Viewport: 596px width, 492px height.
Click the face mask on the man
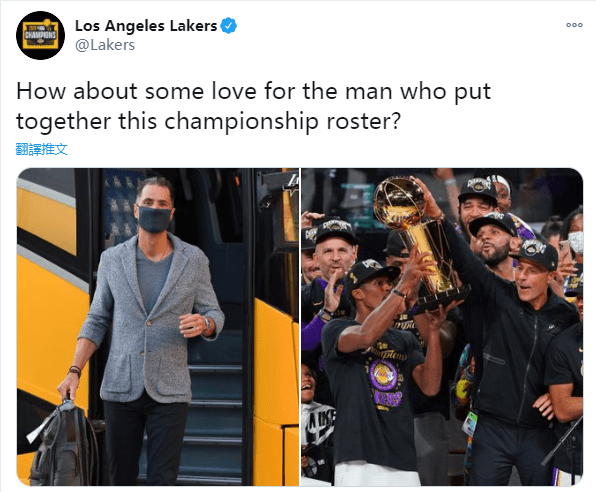154,219
